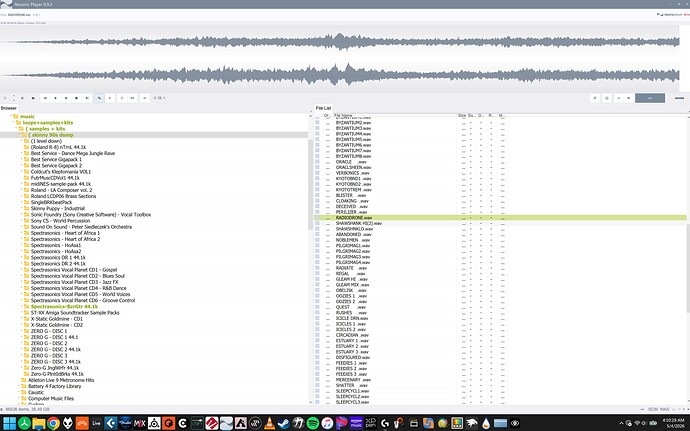Select the Spectrasonics-BzrGtr 44.1k folder
690x431 pixels.
click(x=64, y=306)
